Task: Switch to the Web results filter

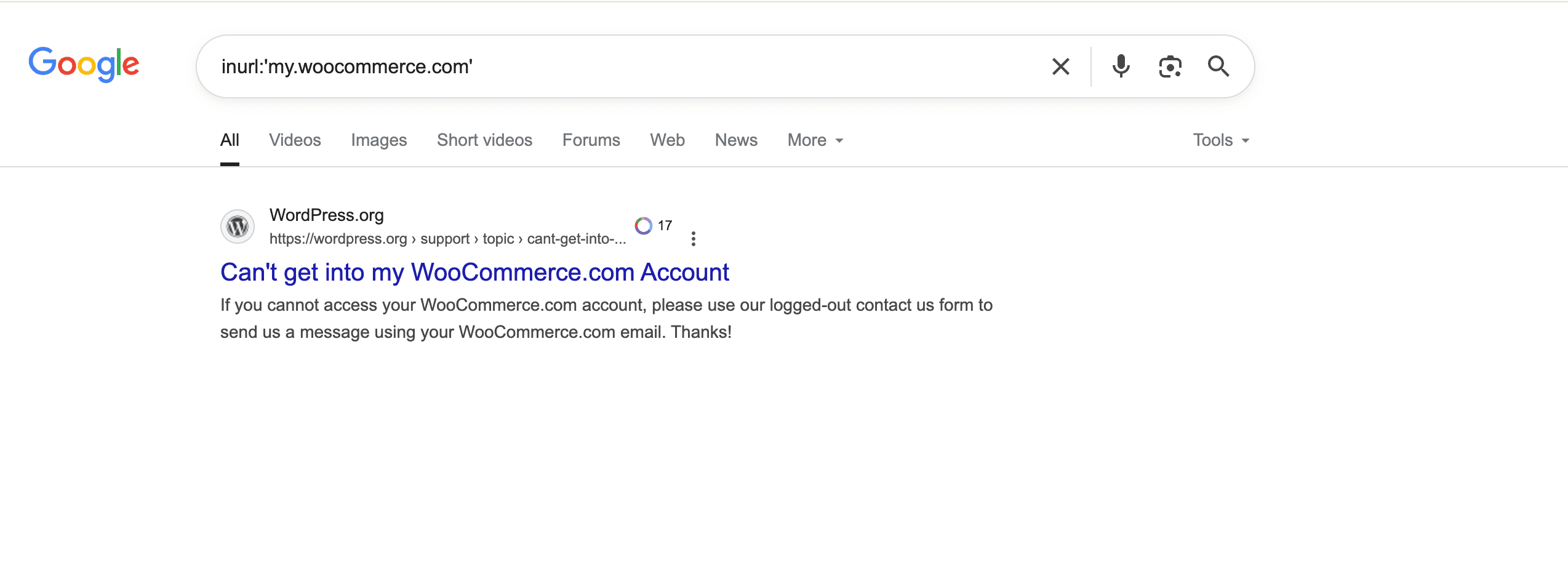Action: (667, 140)
